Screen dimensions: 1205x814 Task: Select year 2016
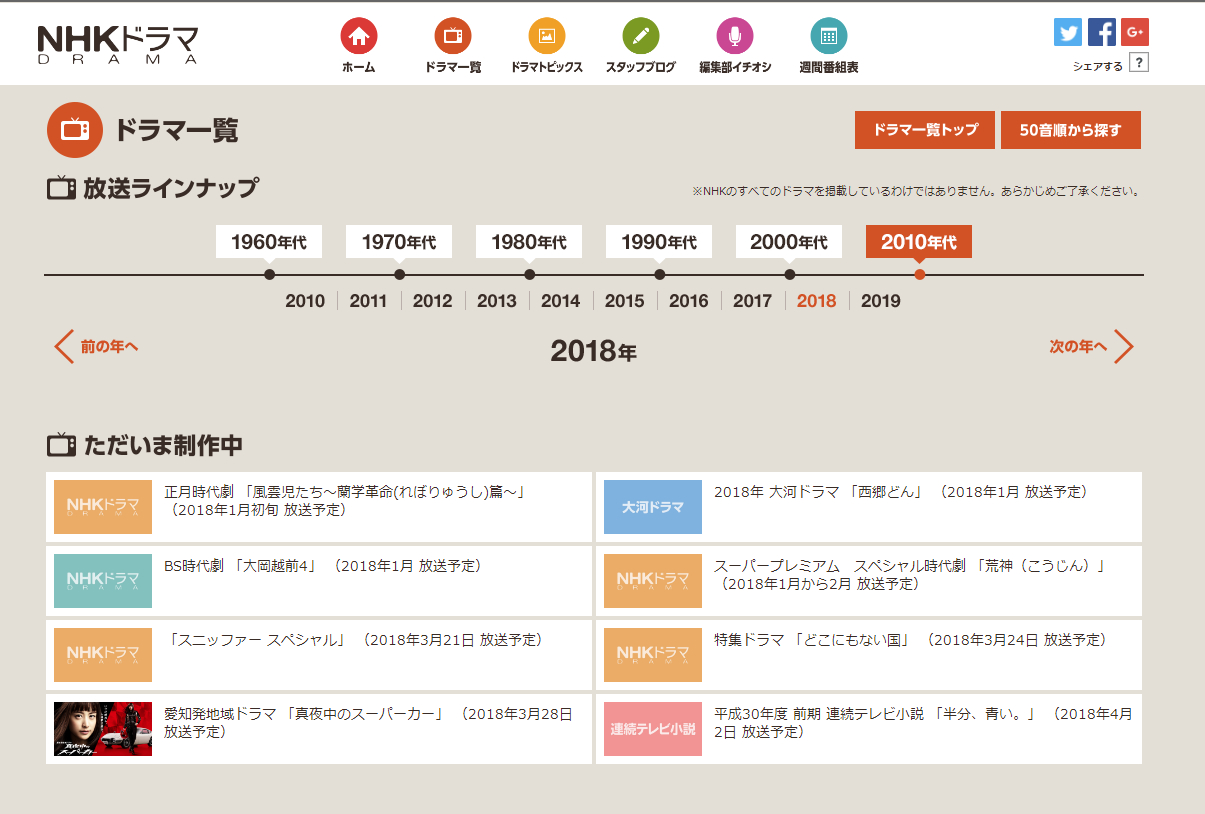(689, 301)
